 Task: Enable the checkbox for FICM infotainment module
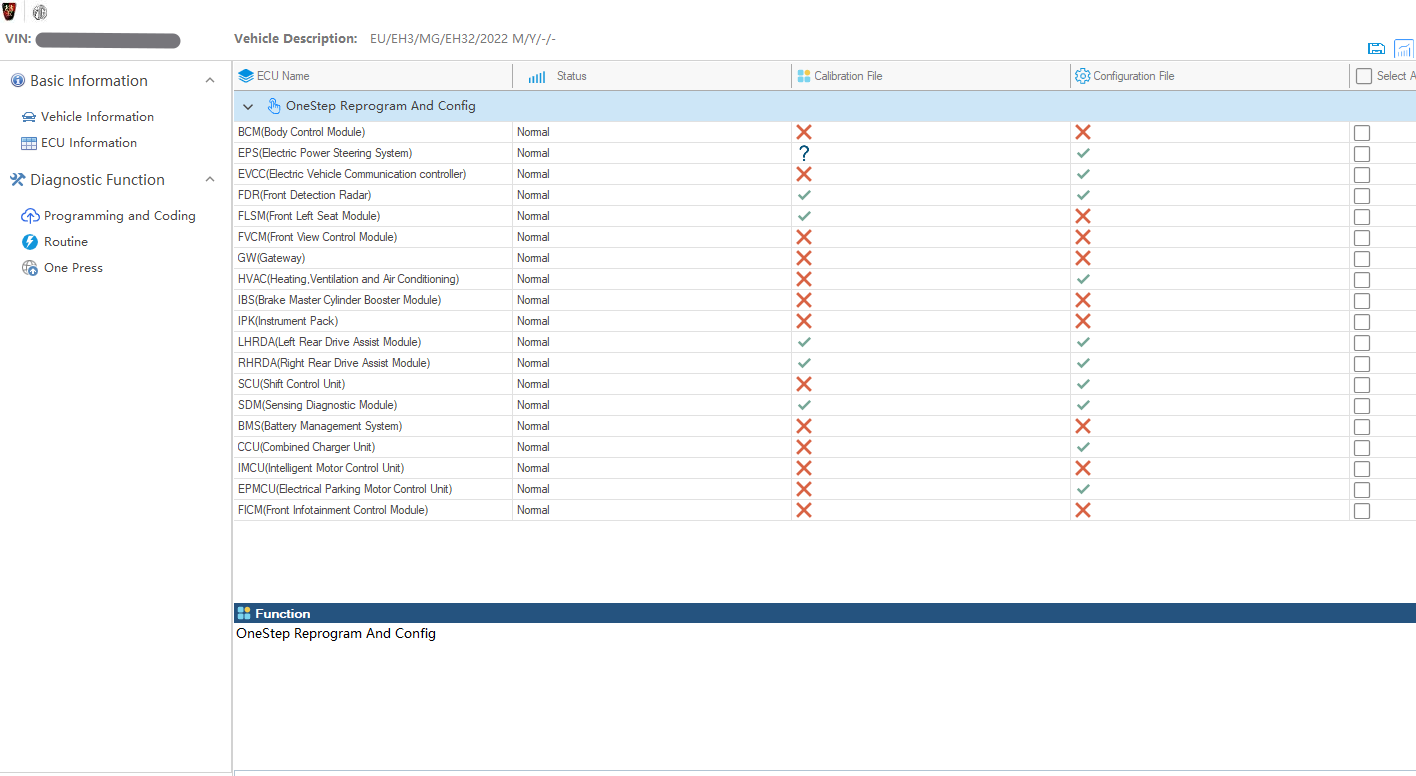click(1361, 511)
